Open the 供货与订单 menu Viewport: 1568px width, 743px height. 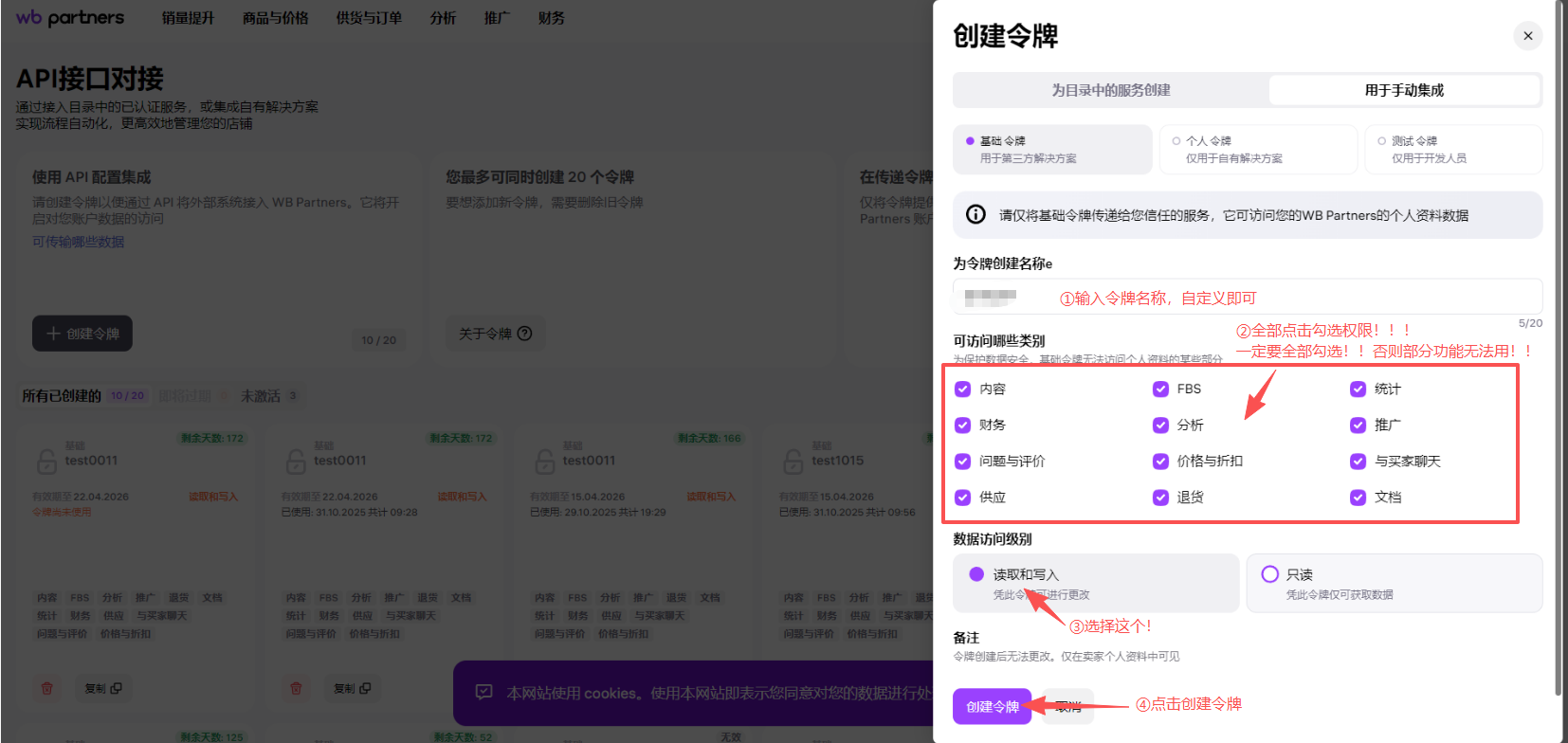pyautogui.click(x=369, y=18)
